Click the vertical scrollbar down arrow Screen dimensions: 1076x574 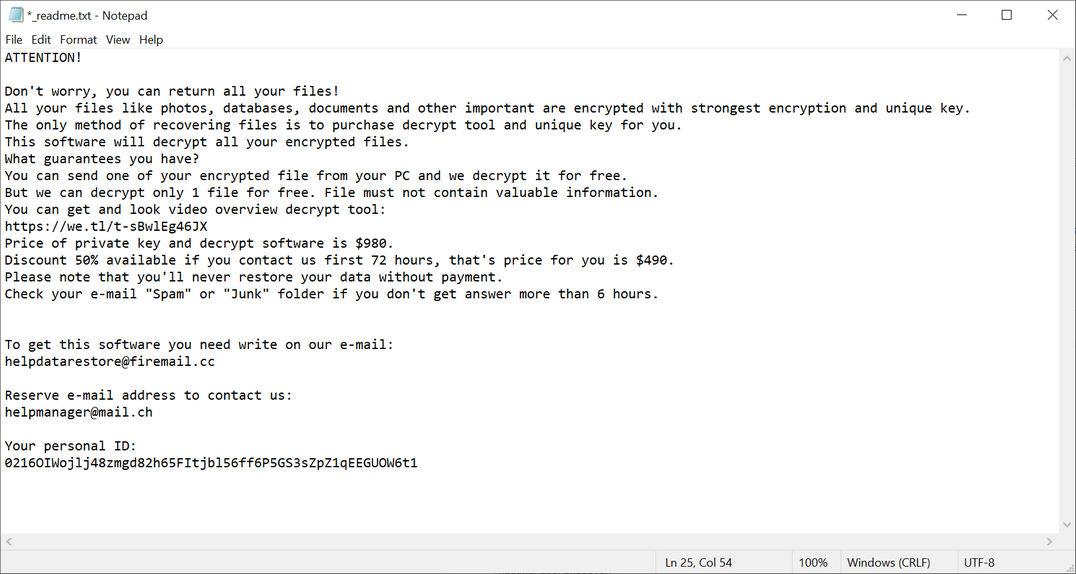click(x=1067, y=525)
